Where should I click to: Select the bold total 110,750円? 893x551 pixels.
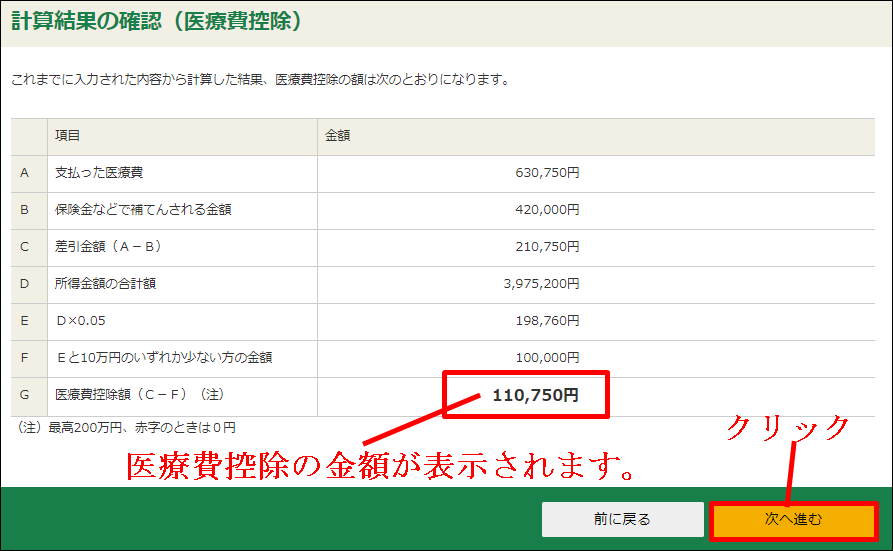(535, 395)
